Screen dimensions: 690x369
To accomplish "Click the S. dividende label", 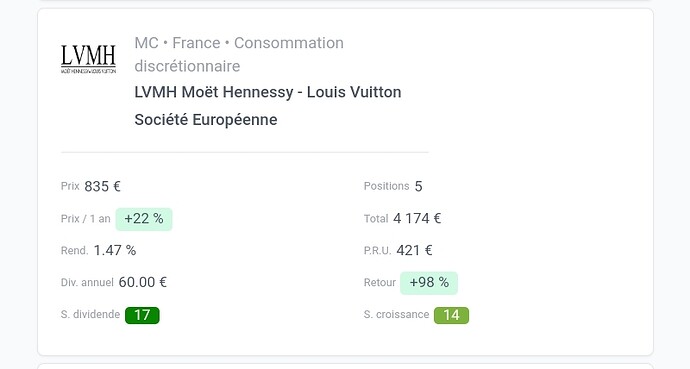I will click(x=90, y=314).
